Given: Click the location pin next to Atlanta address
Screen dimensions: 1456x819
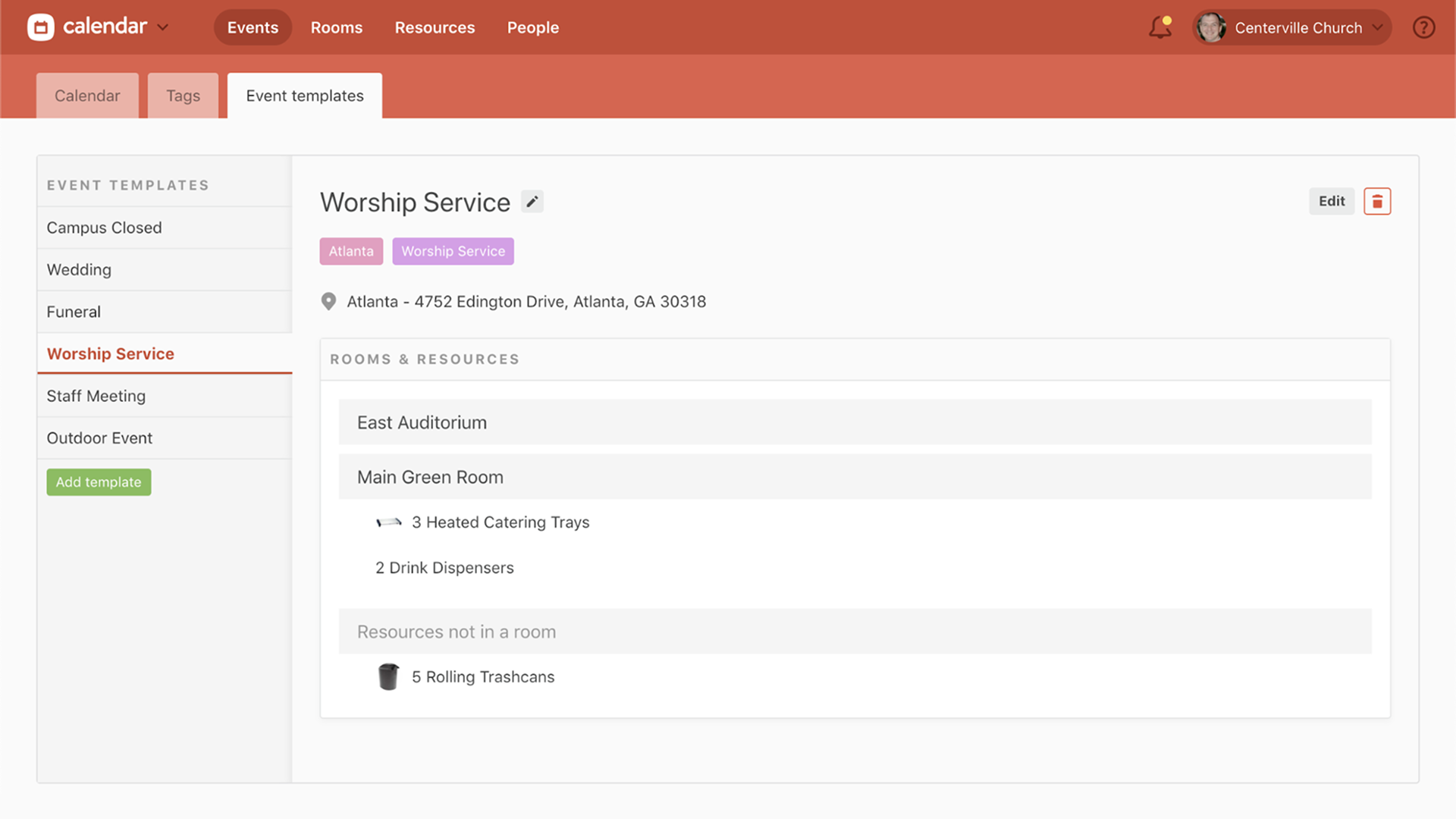Looking at the screenshot, I should point(328,301).
